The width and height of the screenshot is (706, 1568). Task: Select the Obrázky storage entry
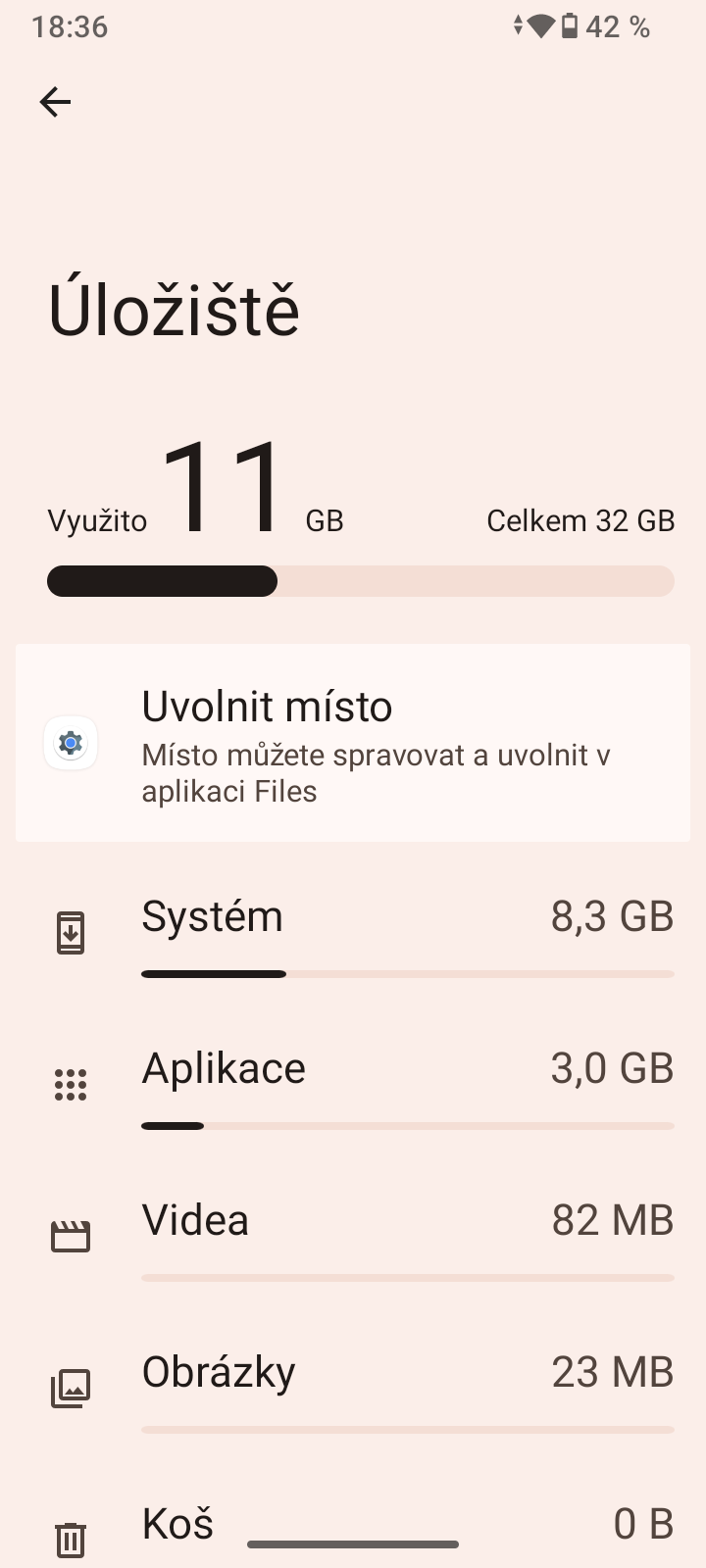[x=407, y=1372]
